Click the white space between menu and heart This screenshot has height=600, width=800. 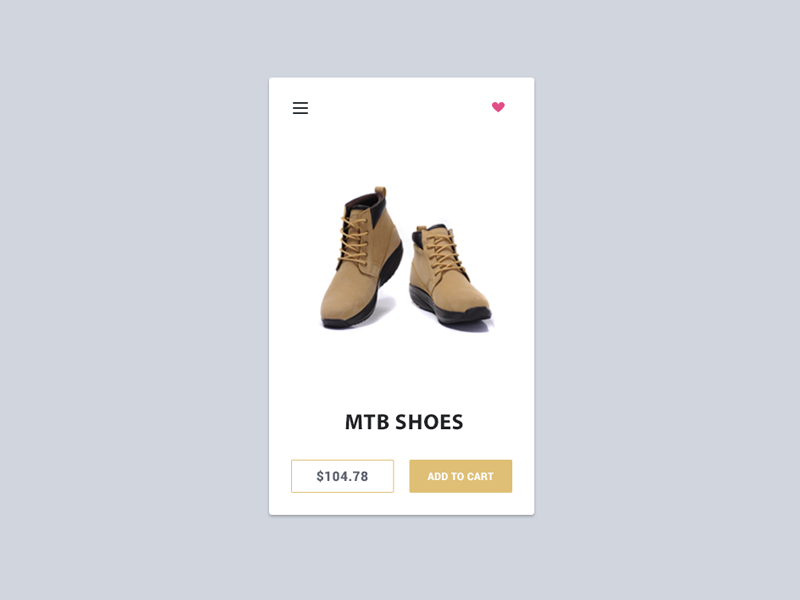point(401,107)
